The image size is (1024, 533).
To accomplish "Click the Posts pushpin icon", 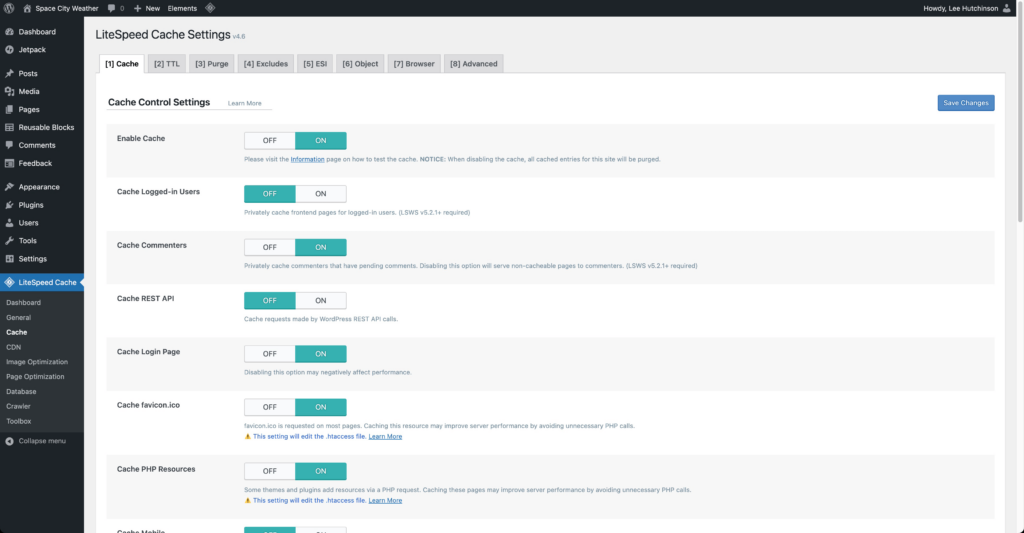I will (x=9, y=73).
